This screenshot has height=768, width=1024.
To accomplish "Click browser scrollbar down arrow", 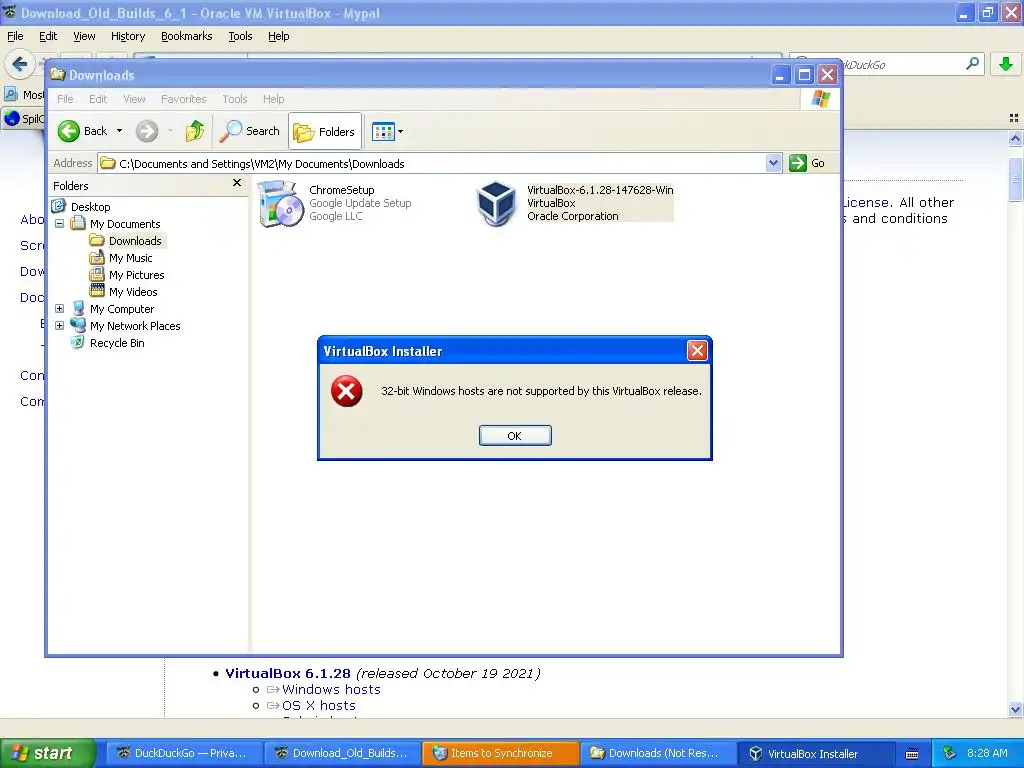I will pyautogui.click(x=1016, y=709).
